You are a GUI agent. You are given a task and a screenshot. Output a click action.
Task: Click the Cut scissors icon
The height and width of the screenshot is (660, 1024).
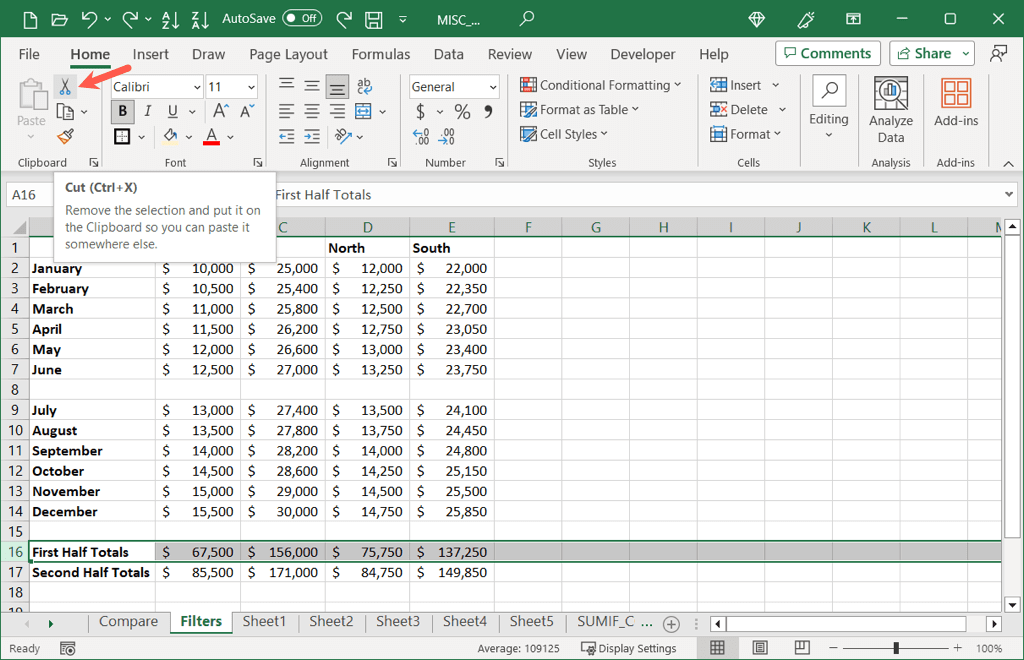click(x=65, y=87)
